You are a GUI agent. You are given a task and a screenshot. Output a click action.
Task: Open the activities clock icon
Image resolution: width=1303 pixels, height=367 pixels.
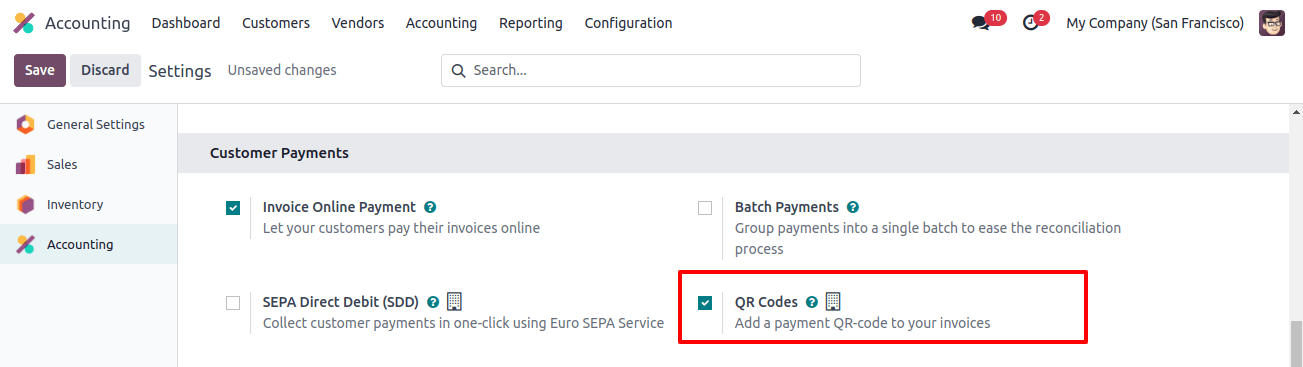[x=1030, y=23]
